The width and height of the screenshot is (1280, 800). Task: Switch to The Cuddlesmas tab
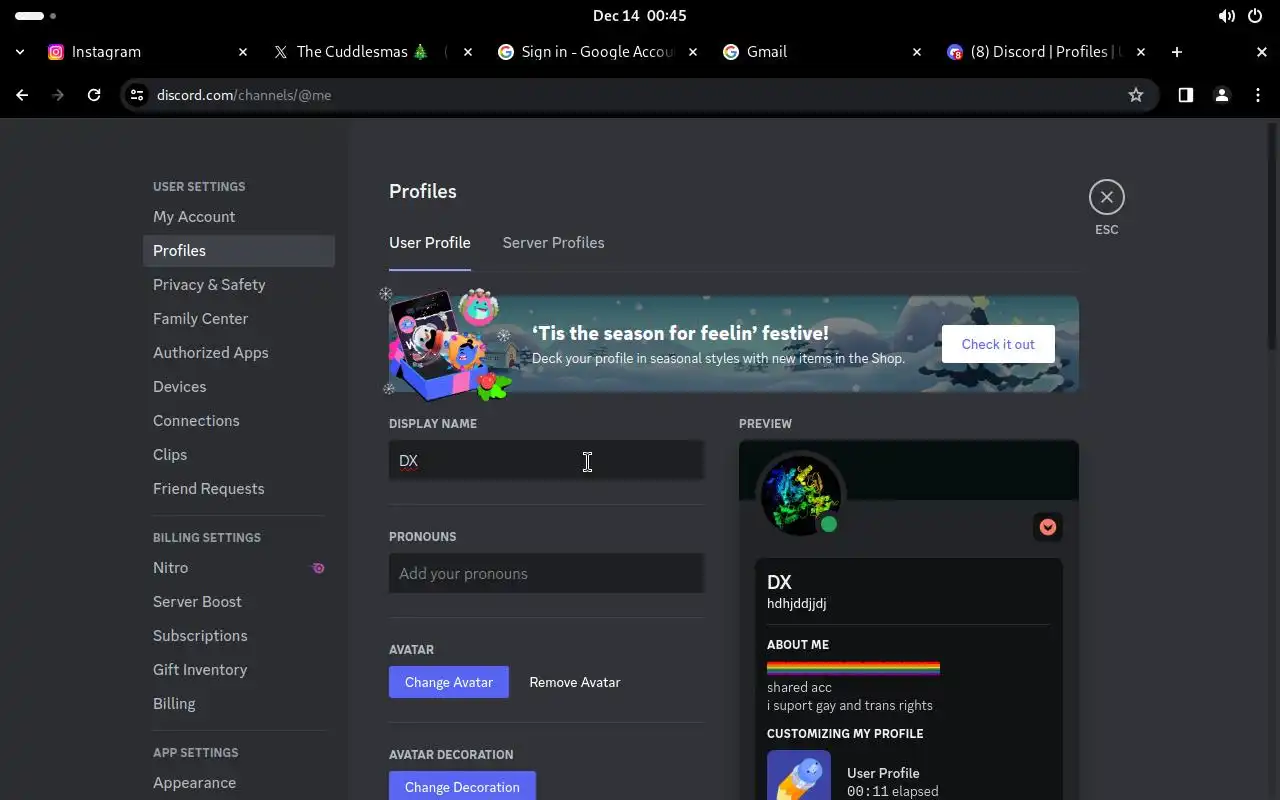point(372,52)
